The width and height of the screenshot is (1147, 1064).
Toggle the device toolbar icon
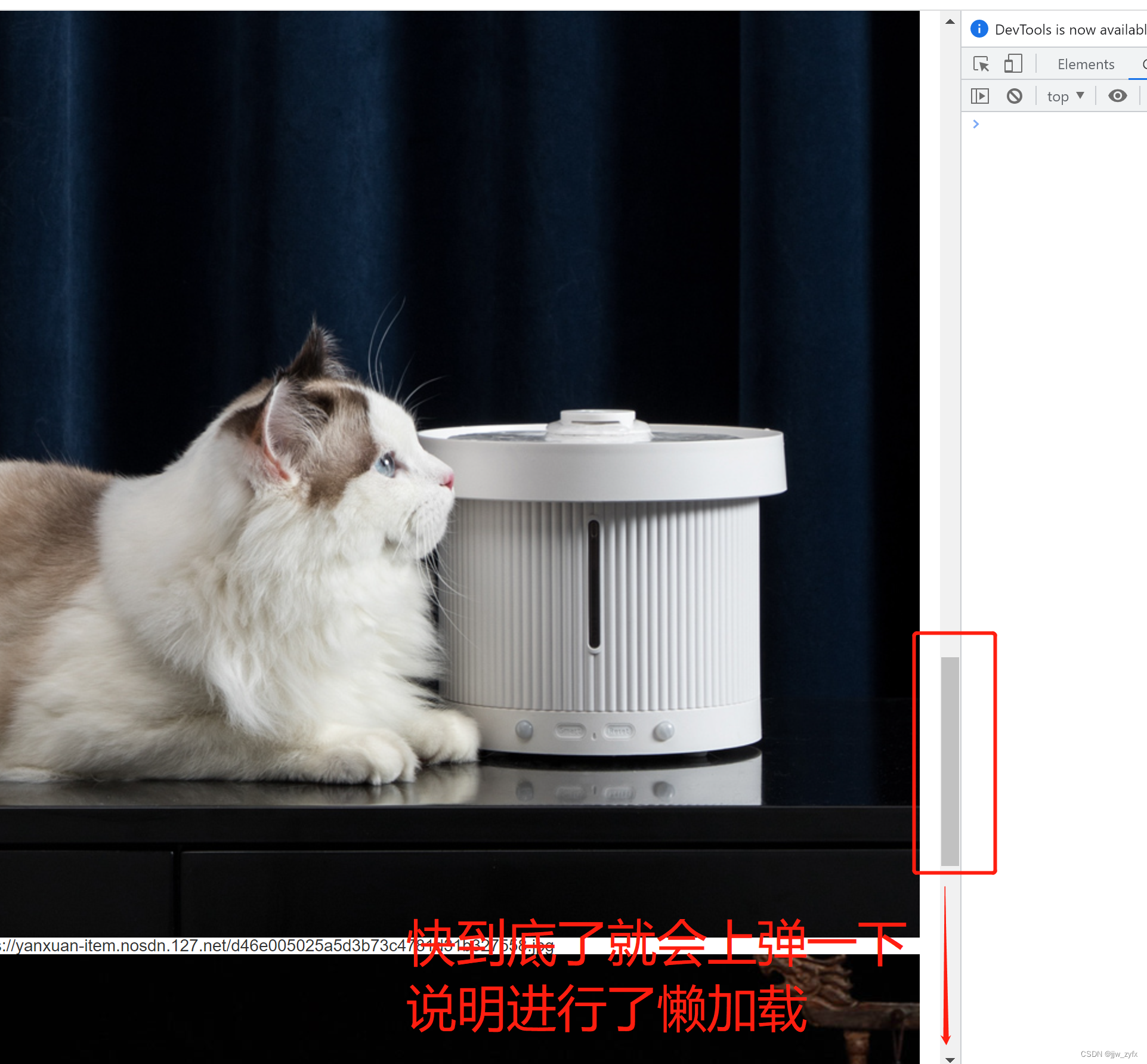coord(1013,64)
